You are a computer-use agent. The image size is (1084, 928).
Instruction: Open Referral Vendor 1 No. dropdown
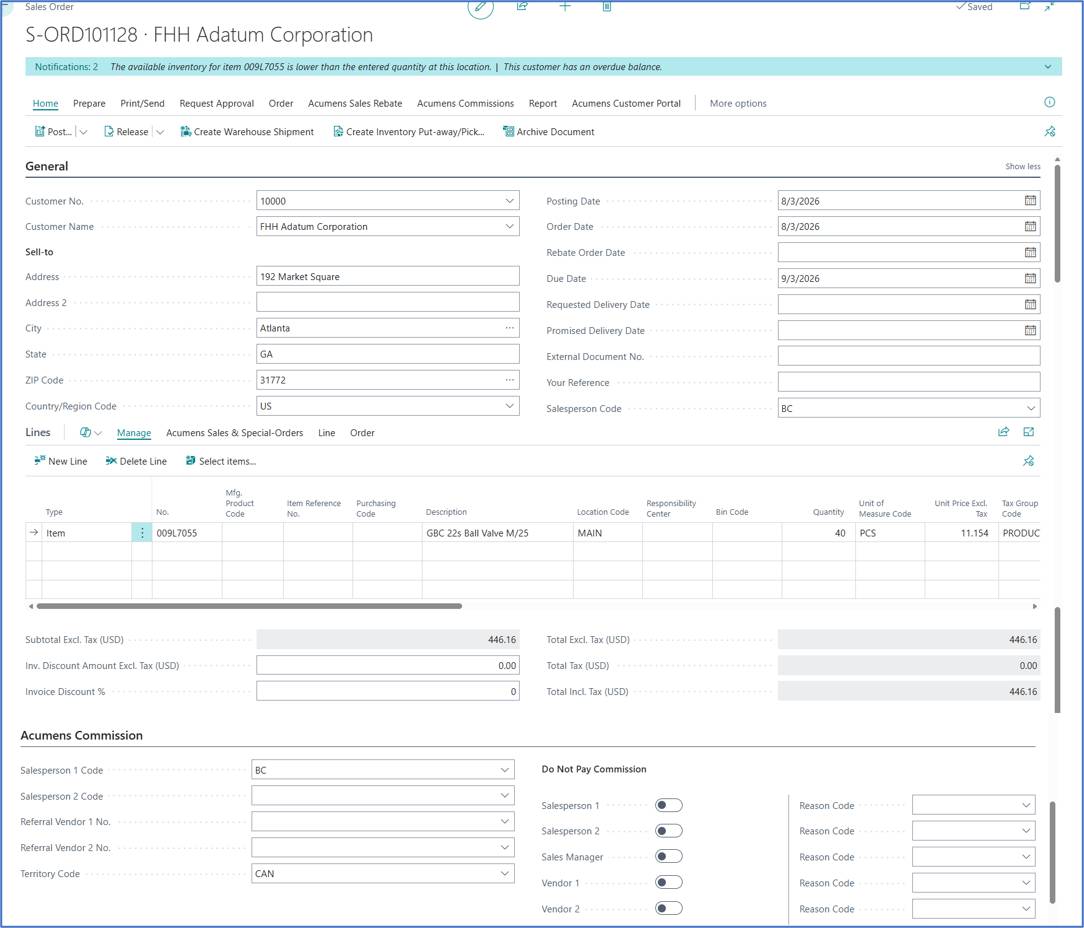[505, 822]
